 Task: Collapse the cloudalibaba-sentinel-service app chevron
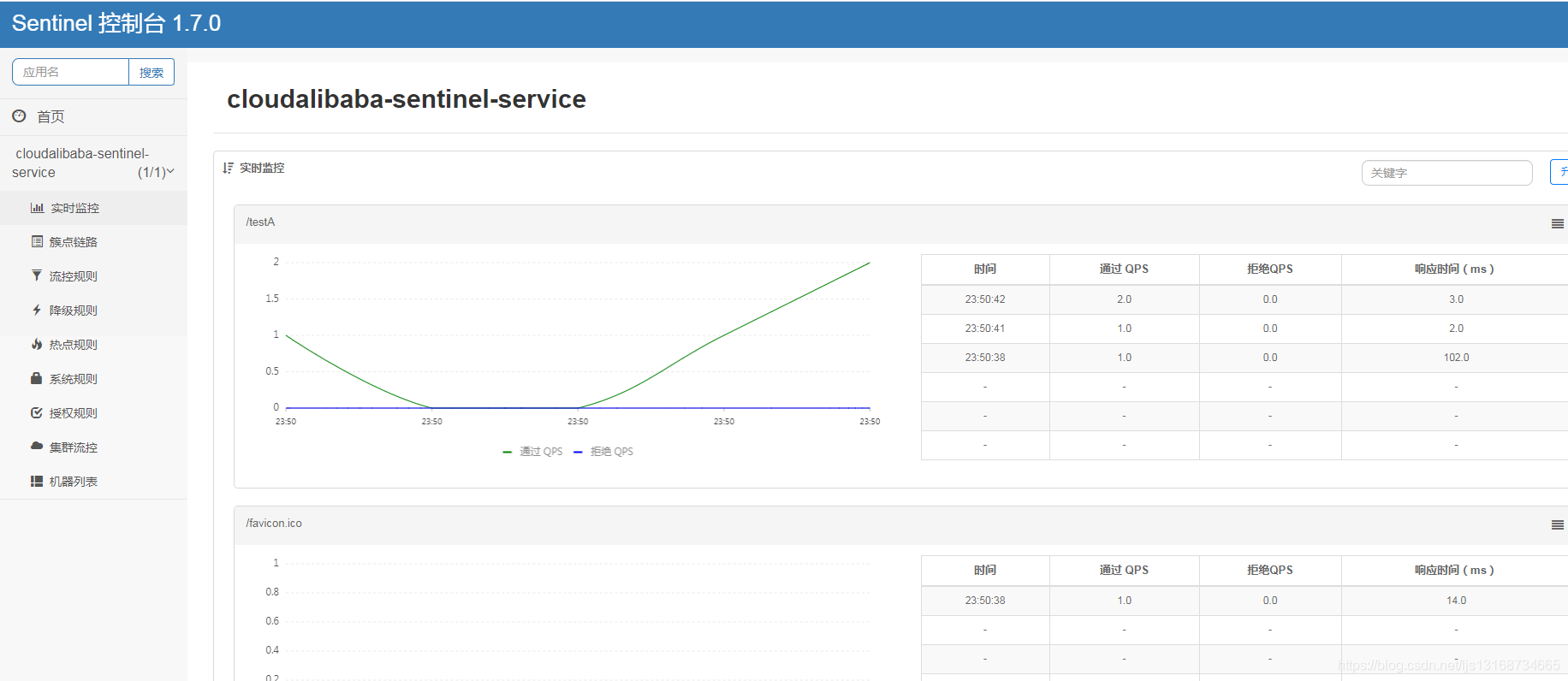pyautogui.click(x=169, y=171)
